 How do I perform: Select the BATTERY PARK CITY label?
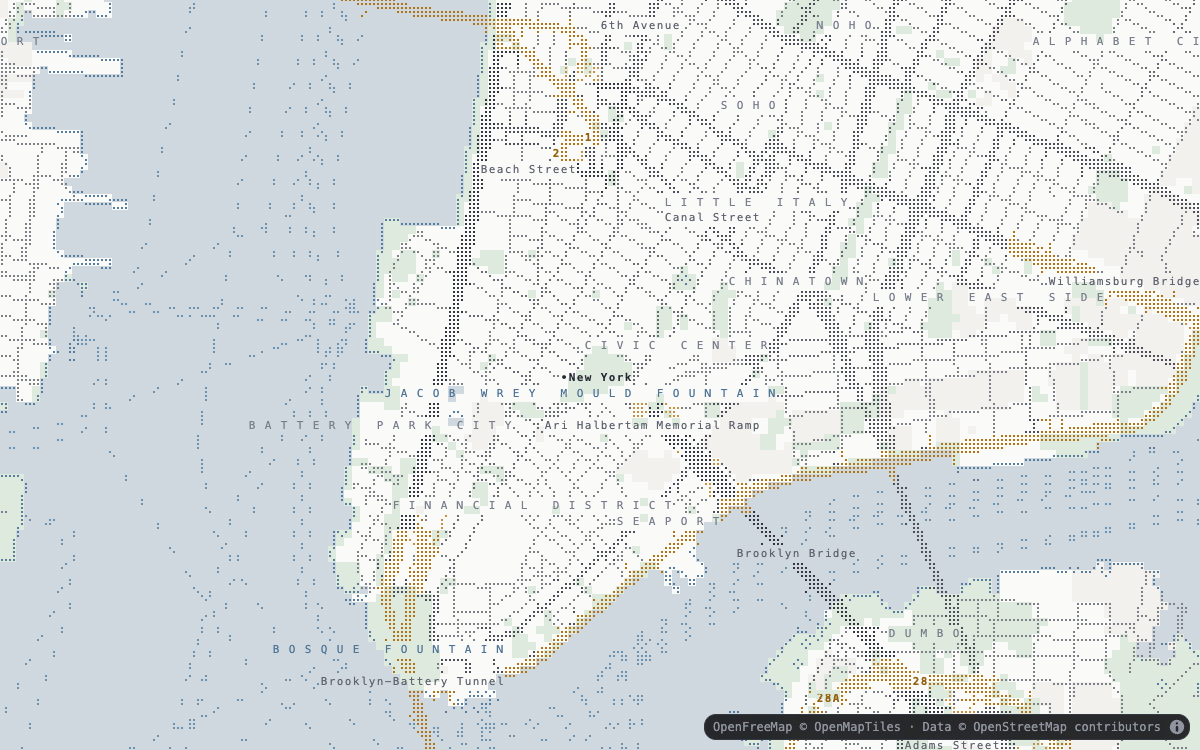tap(382, 425)
